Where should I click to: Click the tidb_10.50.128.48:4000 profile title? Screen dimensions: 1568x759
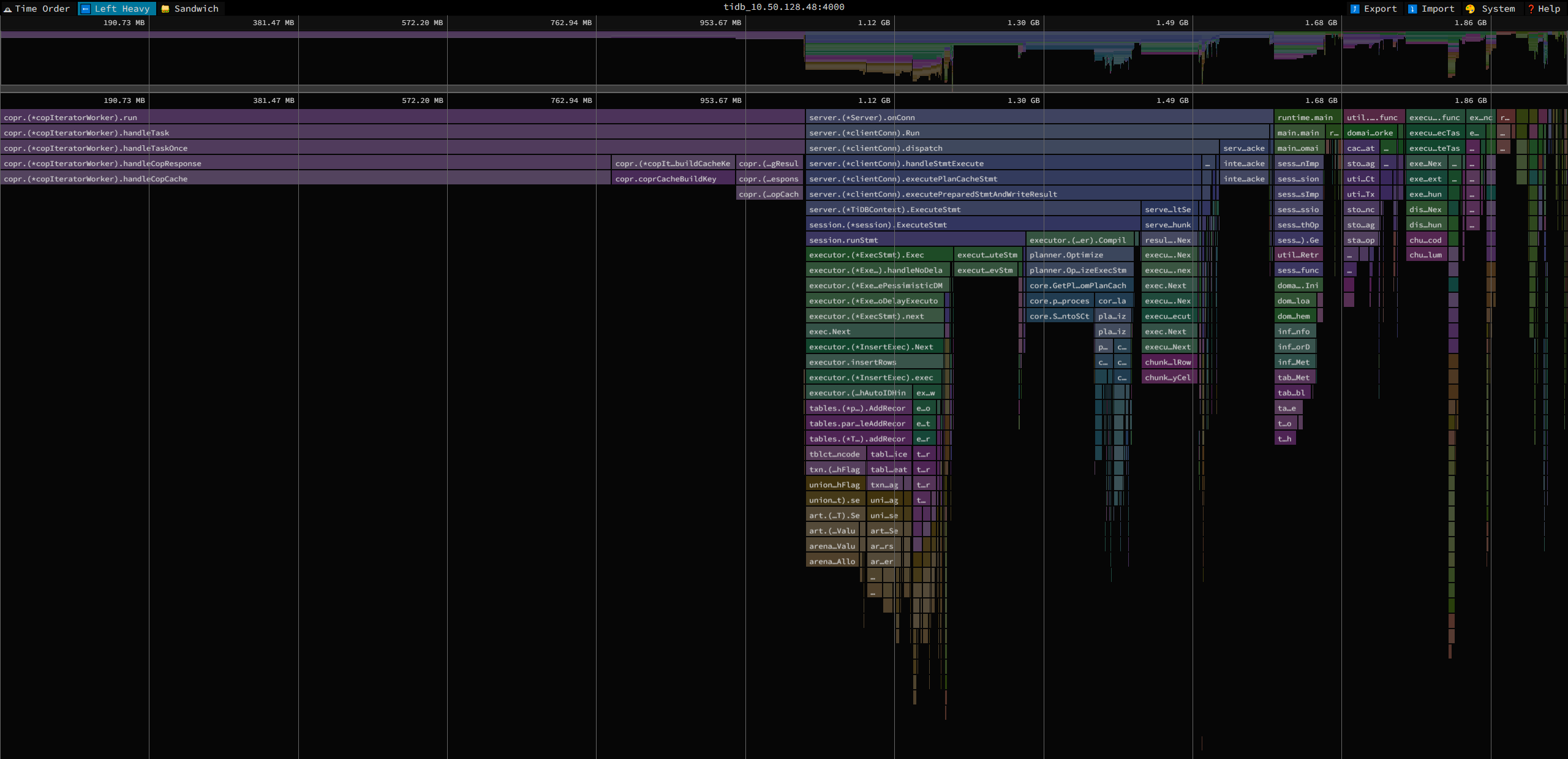point(783,7)
